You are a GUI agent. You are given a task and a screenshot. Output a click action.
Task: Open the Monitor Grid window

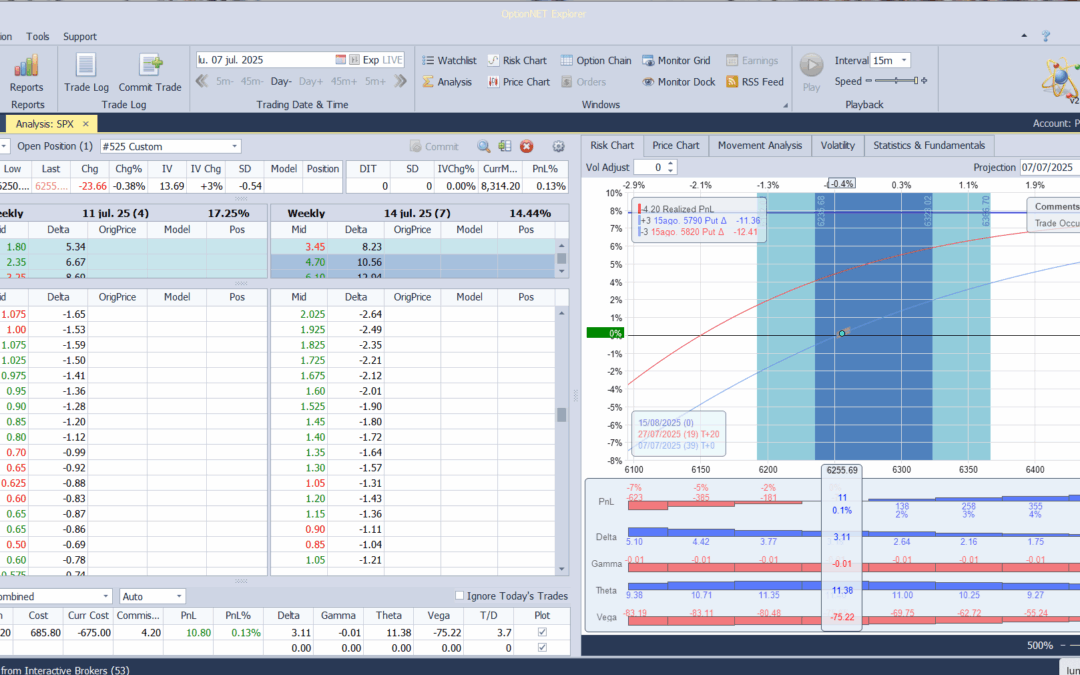point(676,61)
